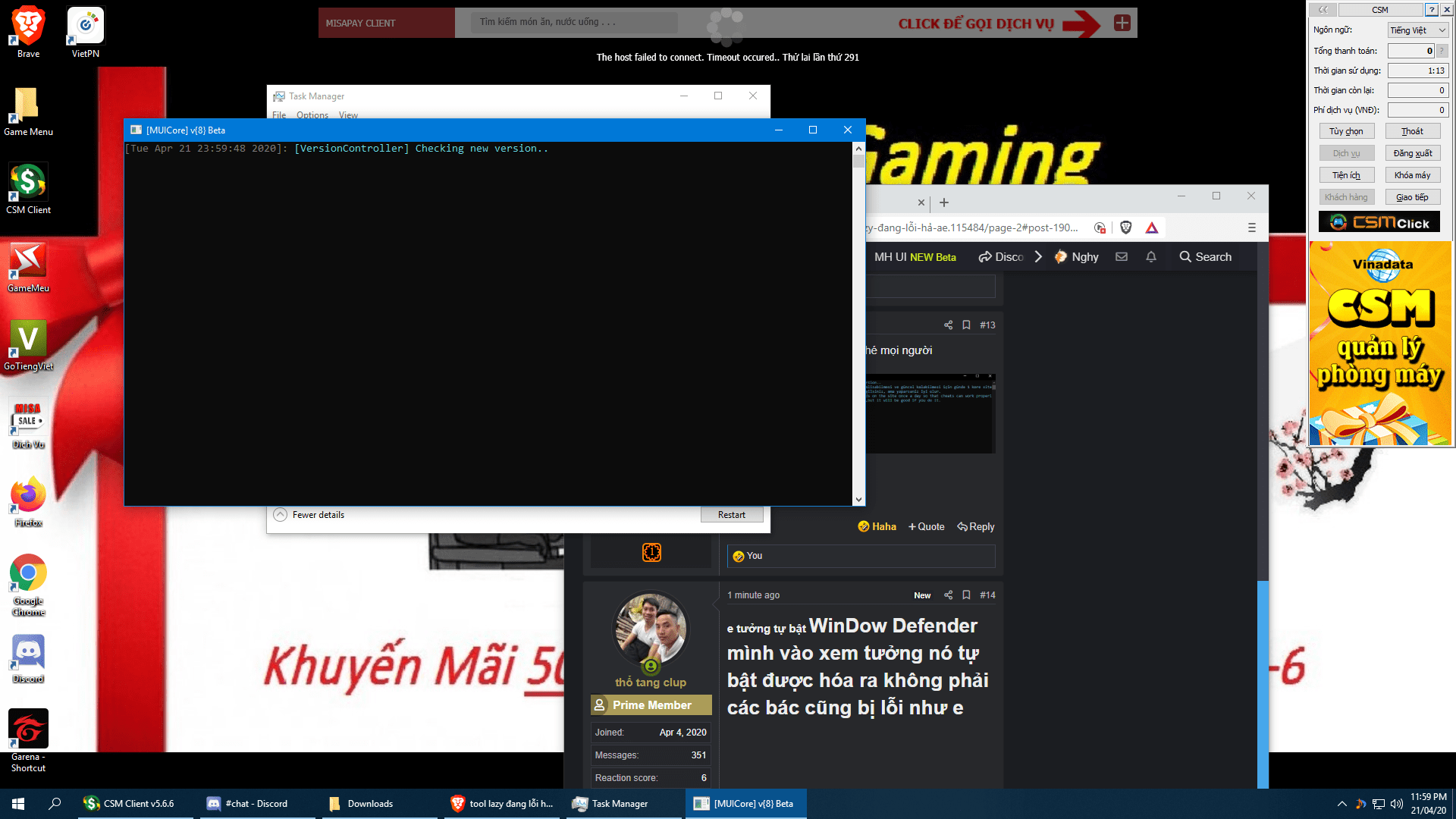
Task: Select the Firefox desktop icon
Action: pyautogui.click(x=28, y=501)
